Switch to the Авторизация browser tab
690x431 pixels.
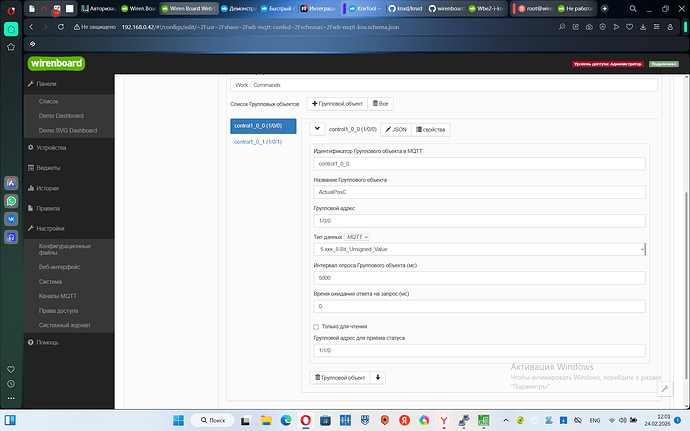(x=99, y=8)
